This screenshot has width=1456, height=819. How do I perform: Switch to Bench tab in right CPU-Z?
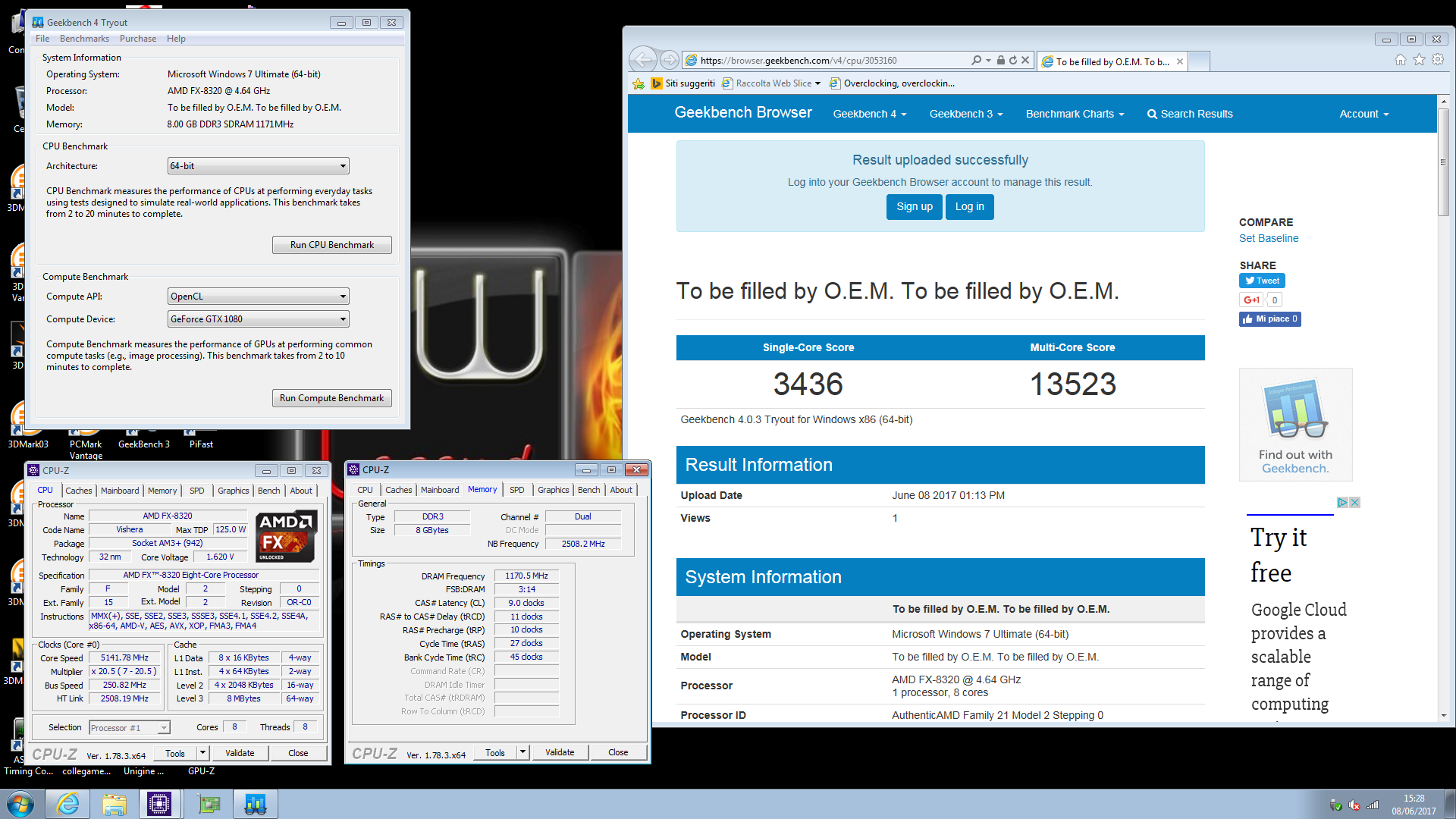(588, 490)
